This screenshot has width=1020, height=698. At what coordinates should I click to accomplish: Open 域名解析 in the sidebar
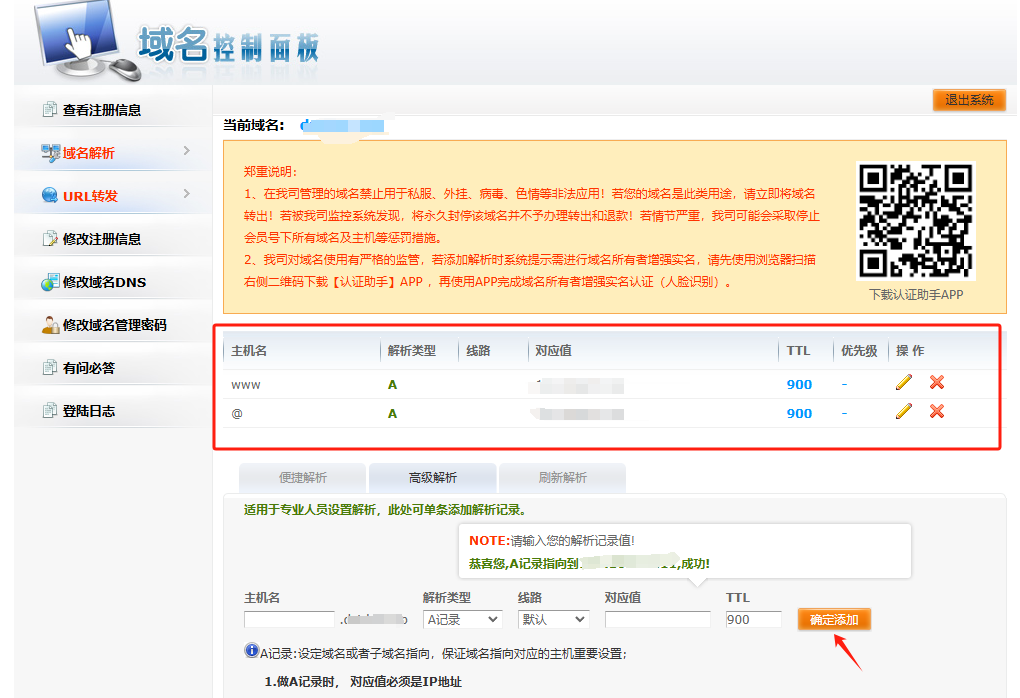88,153
